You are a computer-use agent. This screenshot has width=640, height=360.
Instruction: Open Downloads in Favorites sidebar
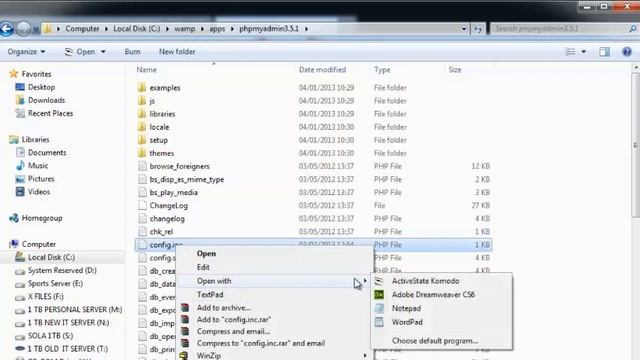pos(46,100)
